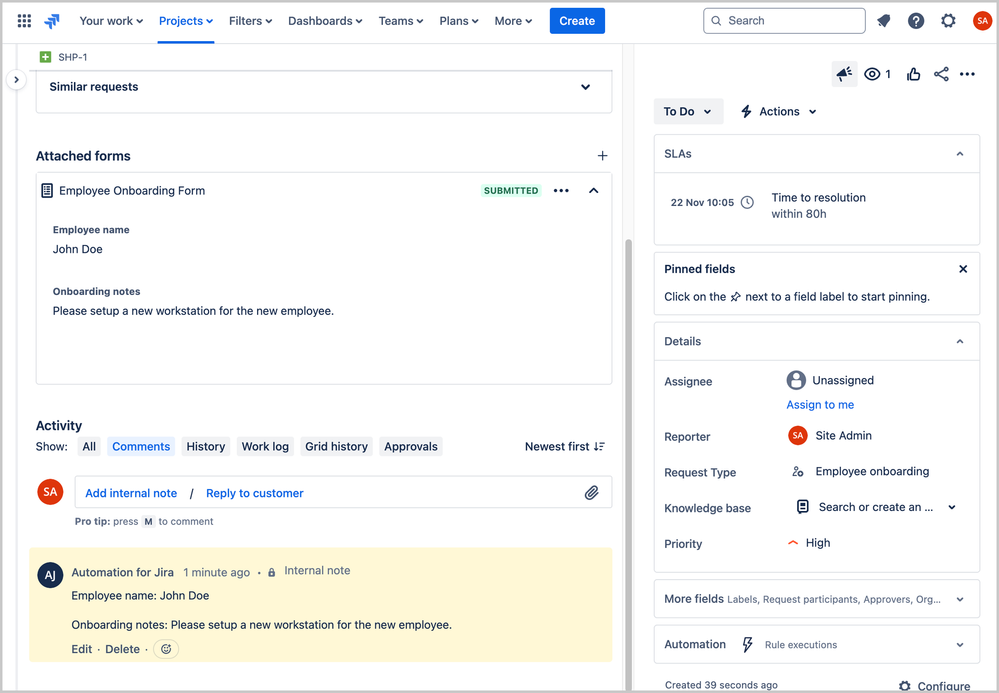Click the Knowledge base article icon
Viewport: 999px width, 693px height.
803,507
